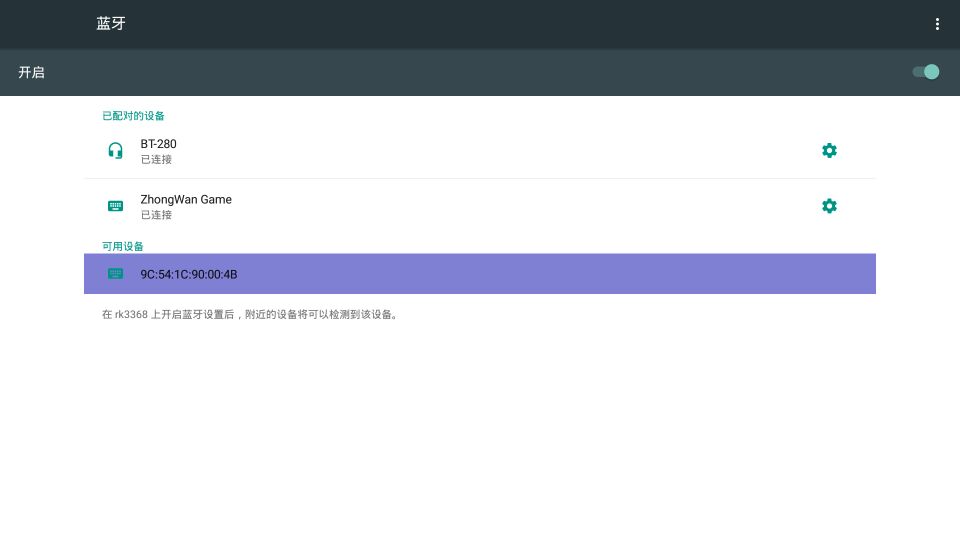Click 已连接 status under ZhongWan Game
This screenshot has width=960, height=540.
[x=156, y=215]
